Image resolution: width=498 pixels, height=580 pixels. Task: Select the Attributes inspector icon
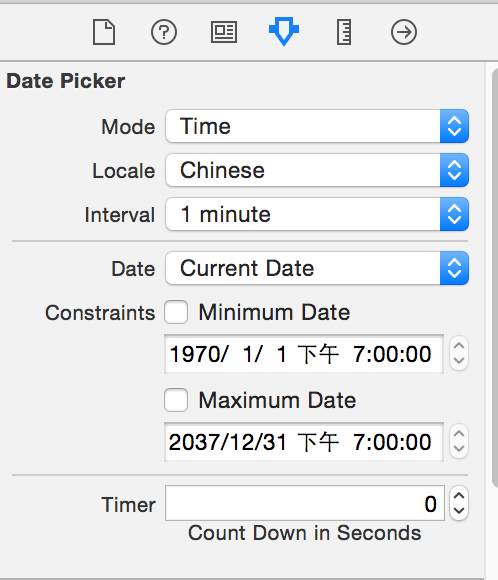point(284,31)
